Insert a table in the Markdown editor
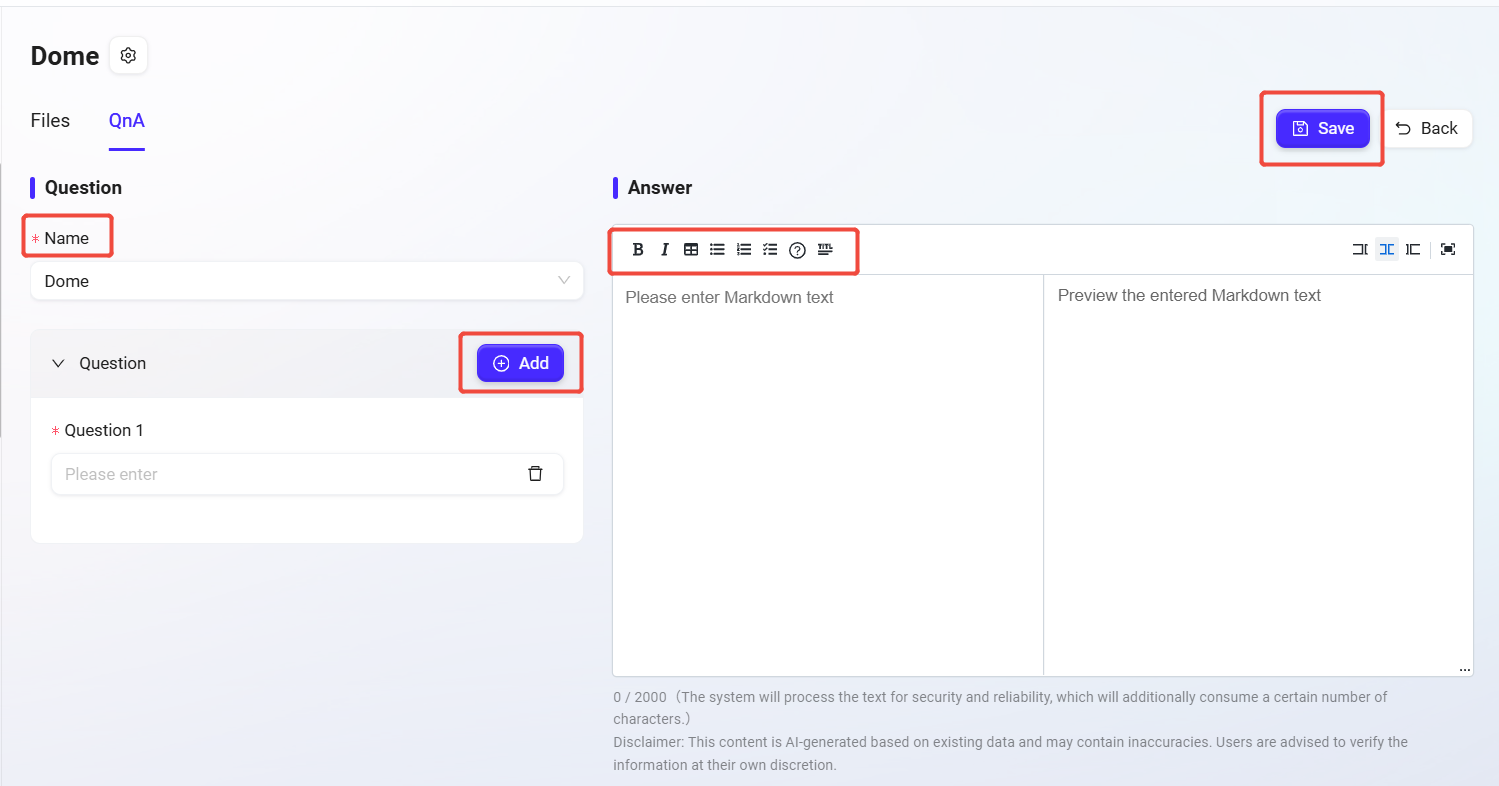 point(691,250)
